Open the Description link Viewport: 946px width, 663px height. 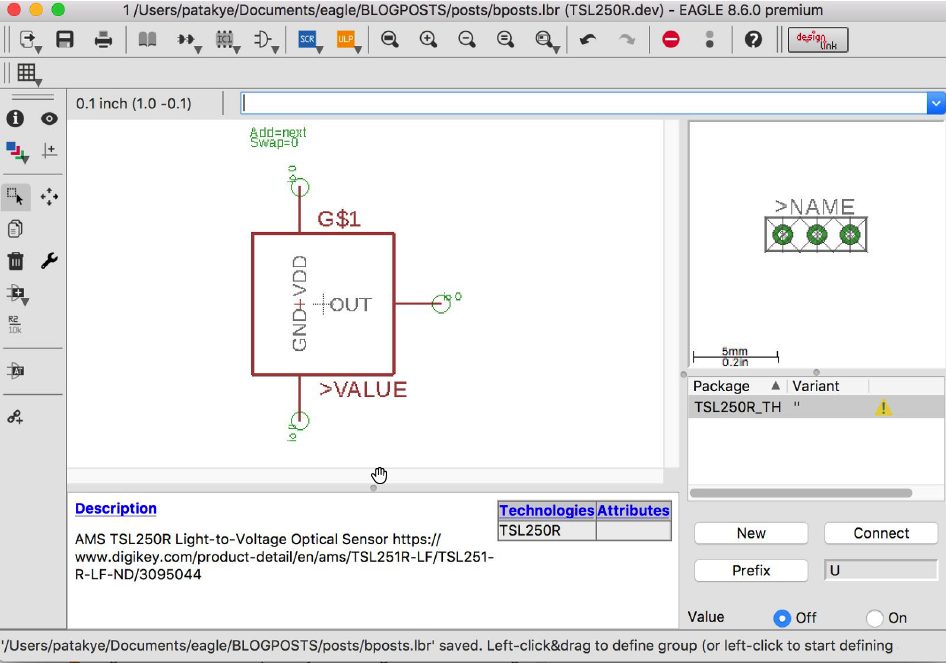click(x=116, y=509)
